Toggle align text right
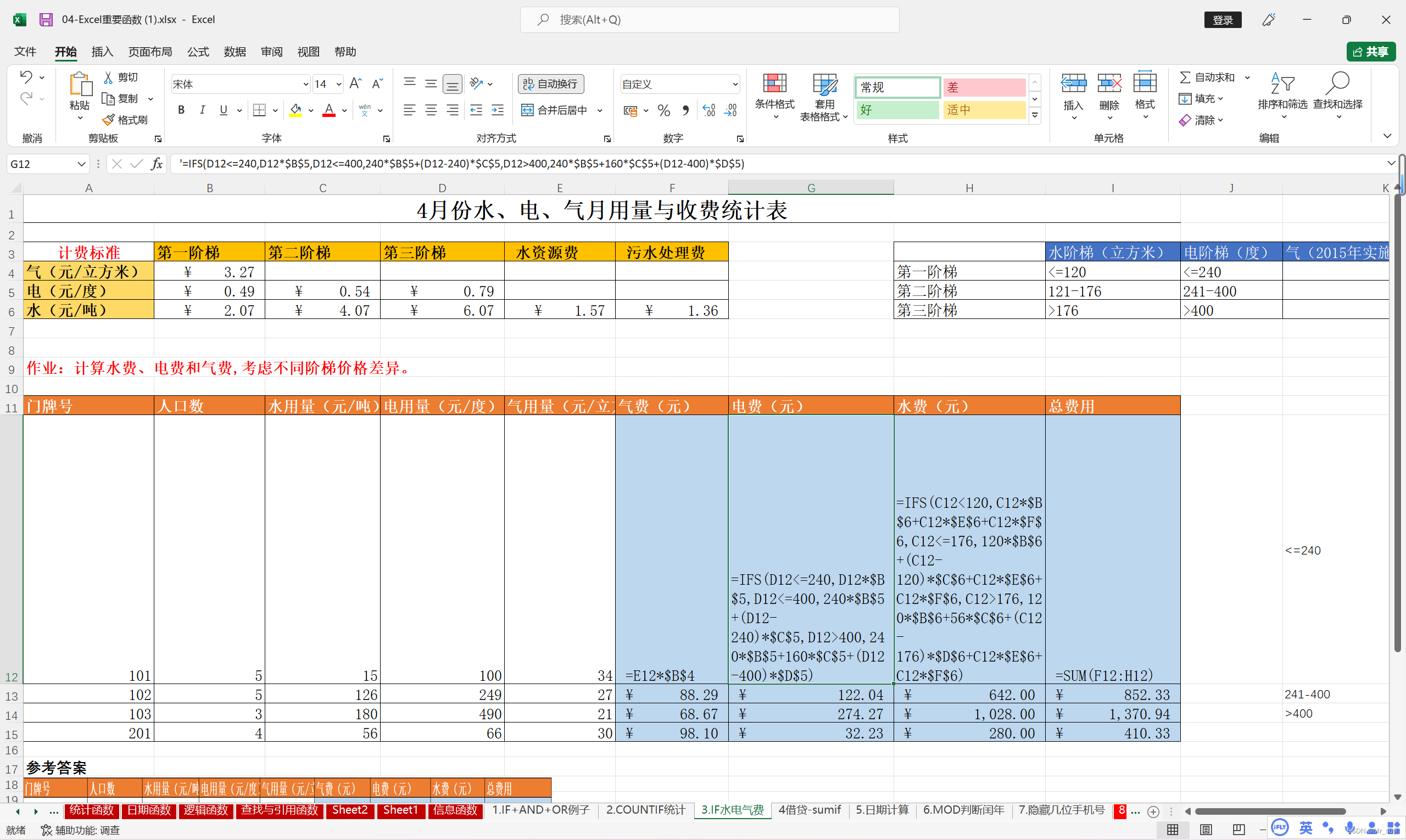The width and height of the screenshot is (1406, 840). pos(452,110)
